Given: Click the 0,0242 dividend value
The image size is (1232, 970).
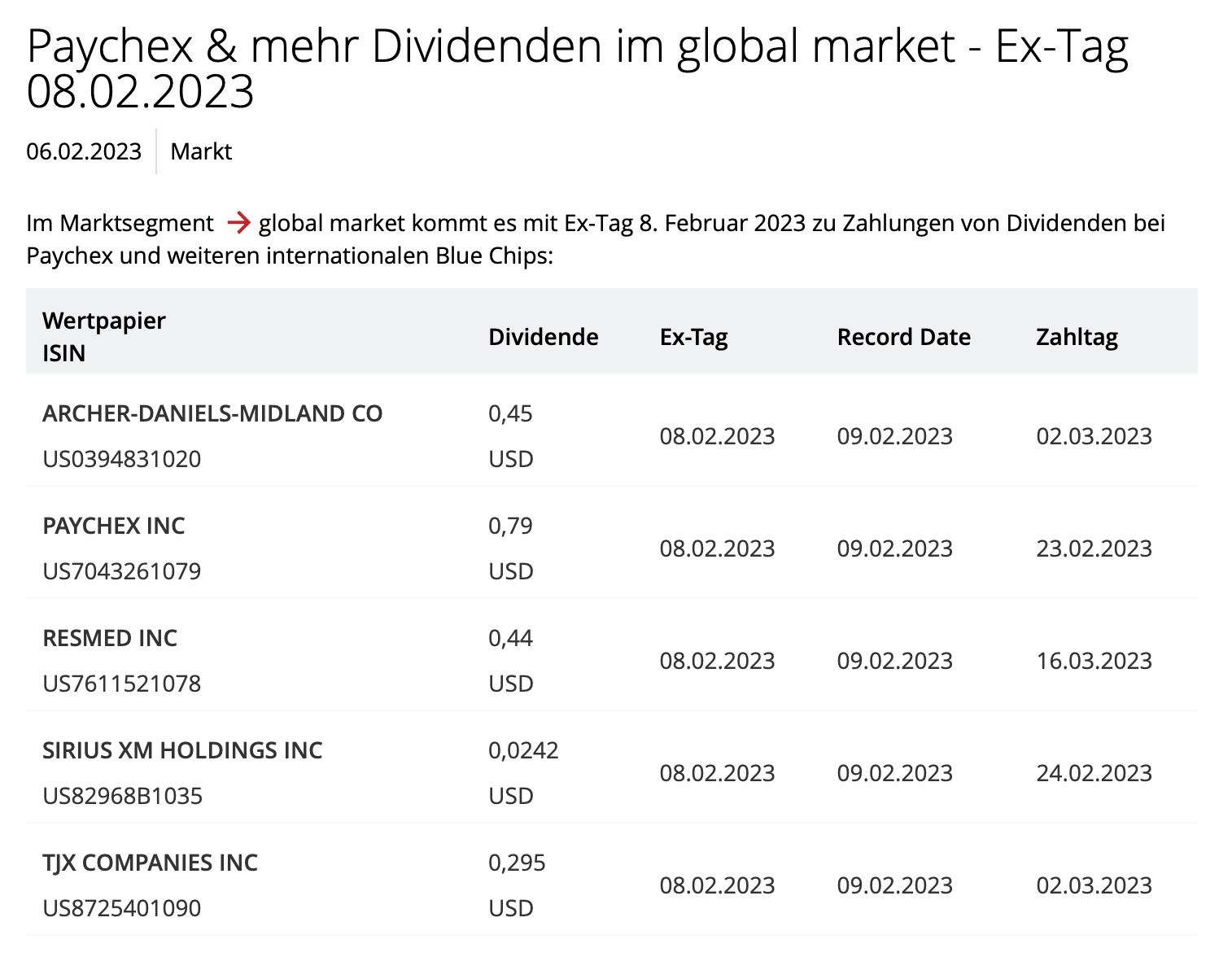Looking at the screenshot, I should click(523, 750).
